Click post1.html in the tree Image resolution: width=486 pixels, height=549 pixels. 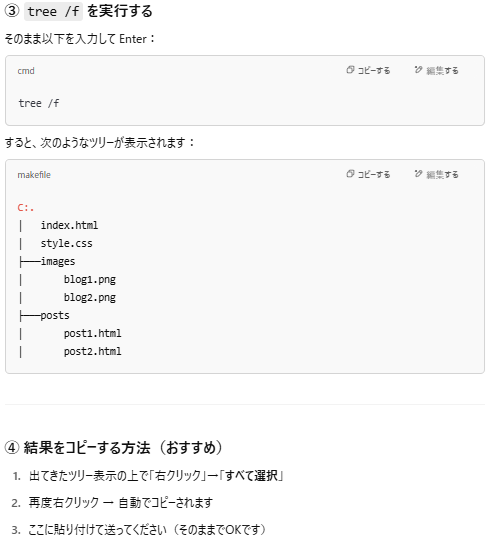92,333
